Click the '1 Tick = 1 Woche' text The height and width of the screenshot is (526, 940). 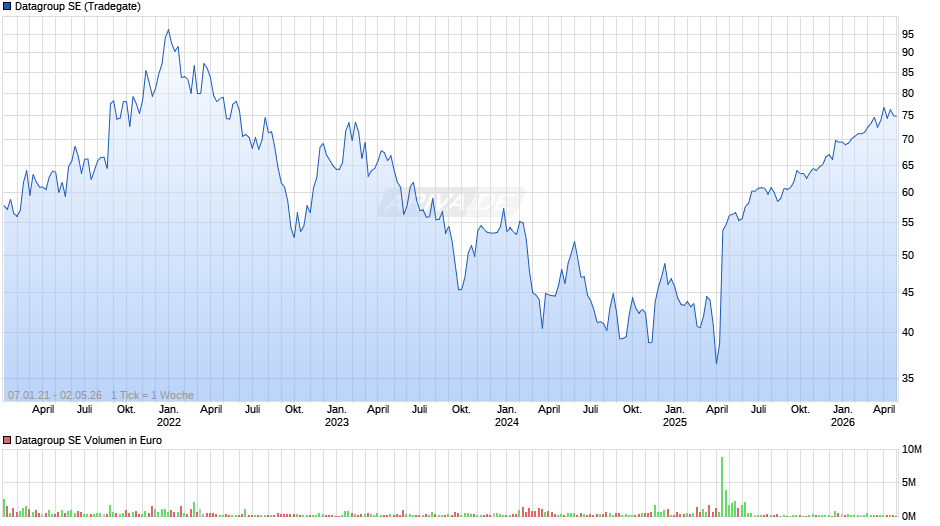coord(152,395)
